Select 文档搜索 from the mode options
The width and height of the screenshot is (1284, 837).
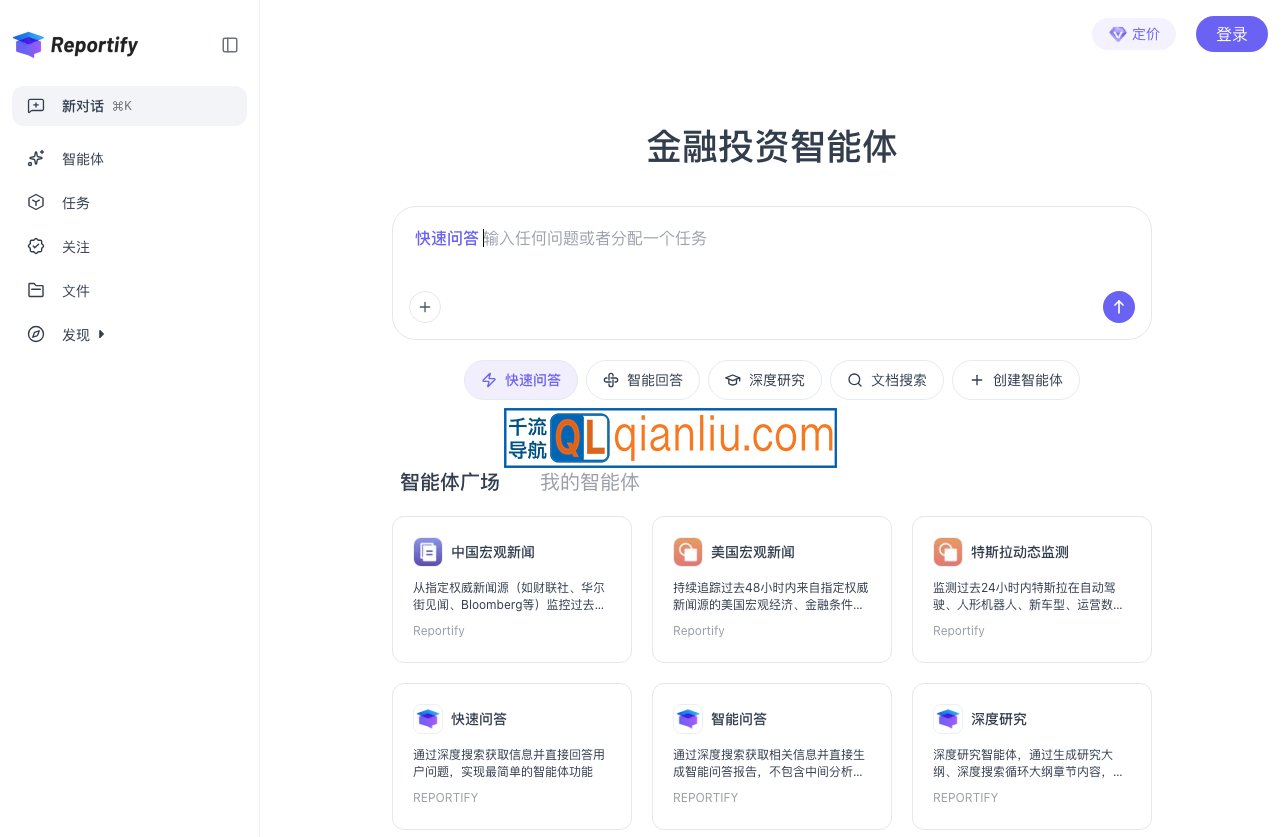(887, 380)
